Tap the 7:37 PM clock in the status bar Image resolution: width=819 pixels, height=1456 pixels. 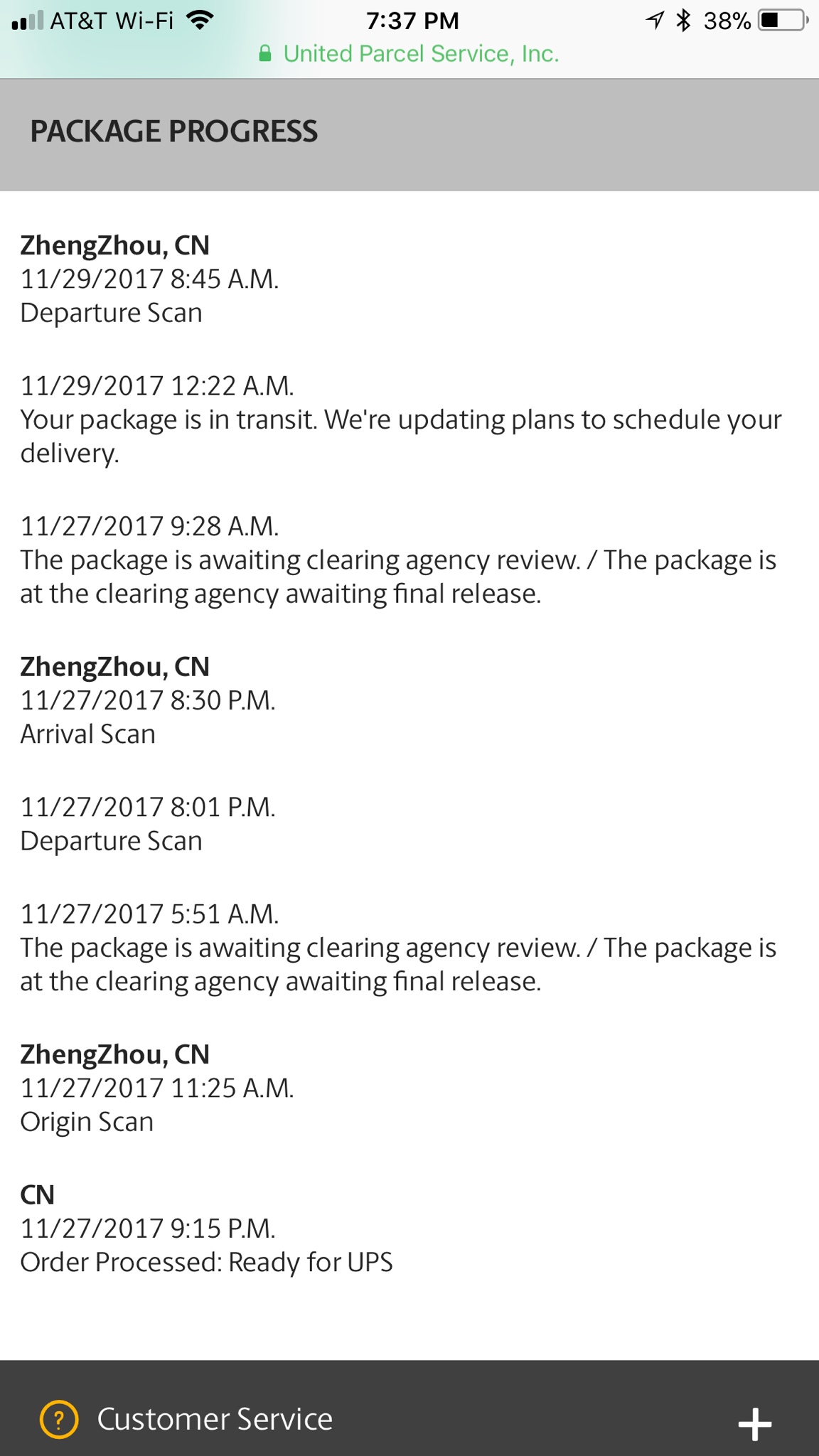[412, 21]
